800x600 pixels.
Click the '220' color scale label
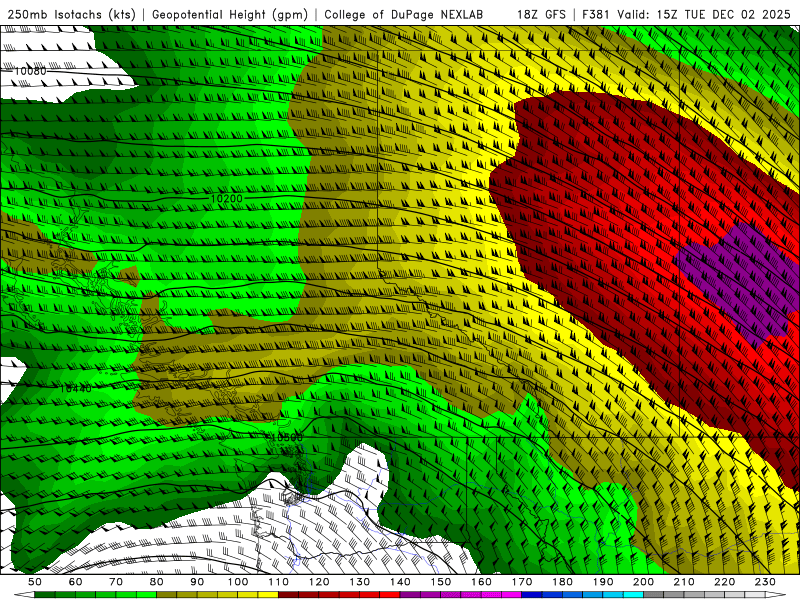724,582
